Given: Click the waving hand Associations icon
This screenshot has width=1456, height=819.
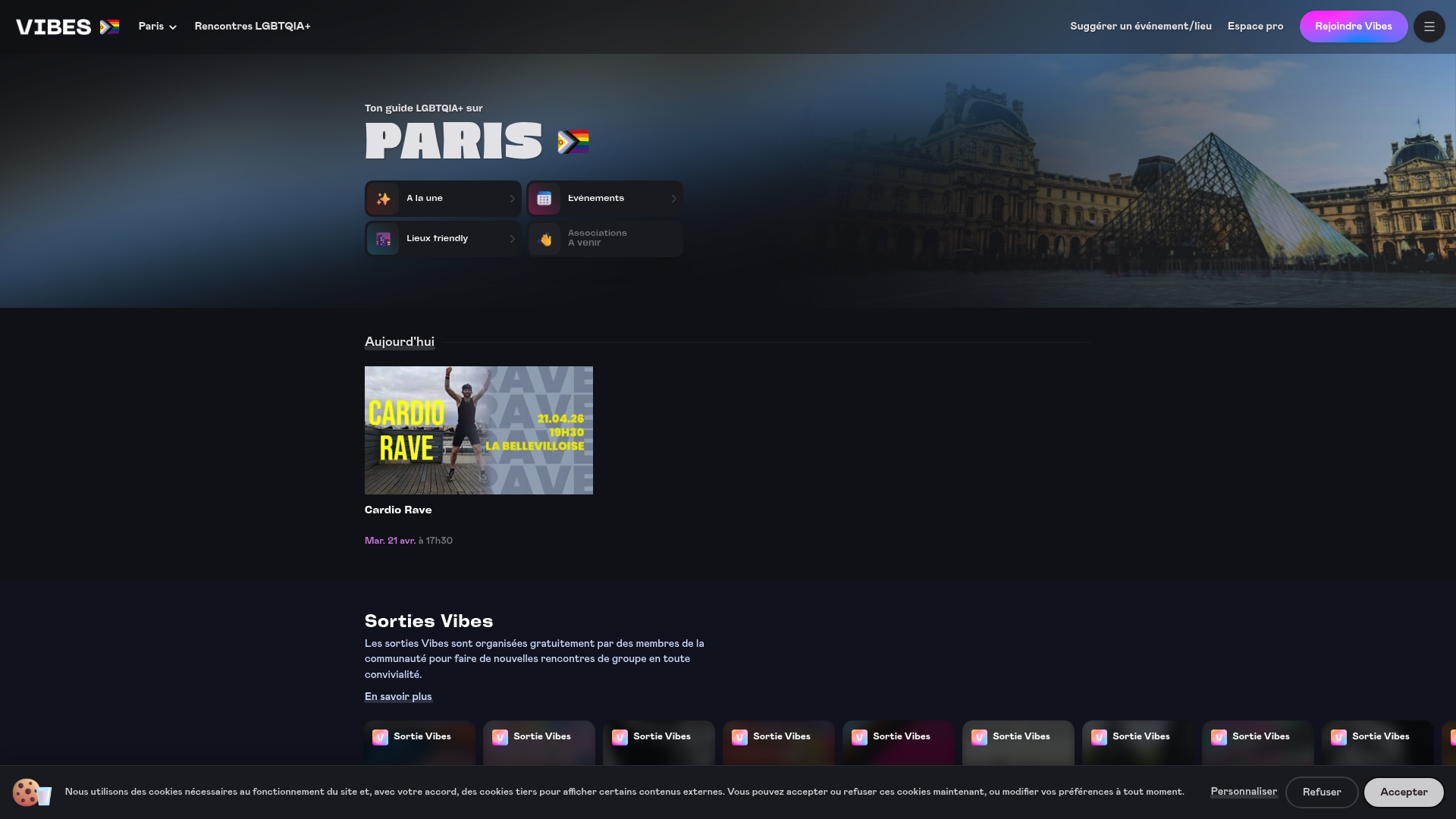Looking at the screenshot, I should (544, 239).
